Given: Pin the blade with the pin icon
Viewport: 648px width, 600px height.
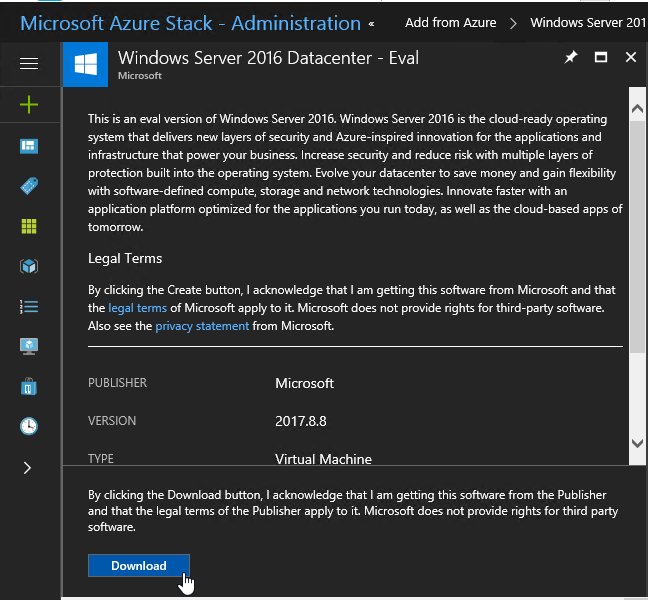Looking at the screenshot, I should (x=571, y=57).
